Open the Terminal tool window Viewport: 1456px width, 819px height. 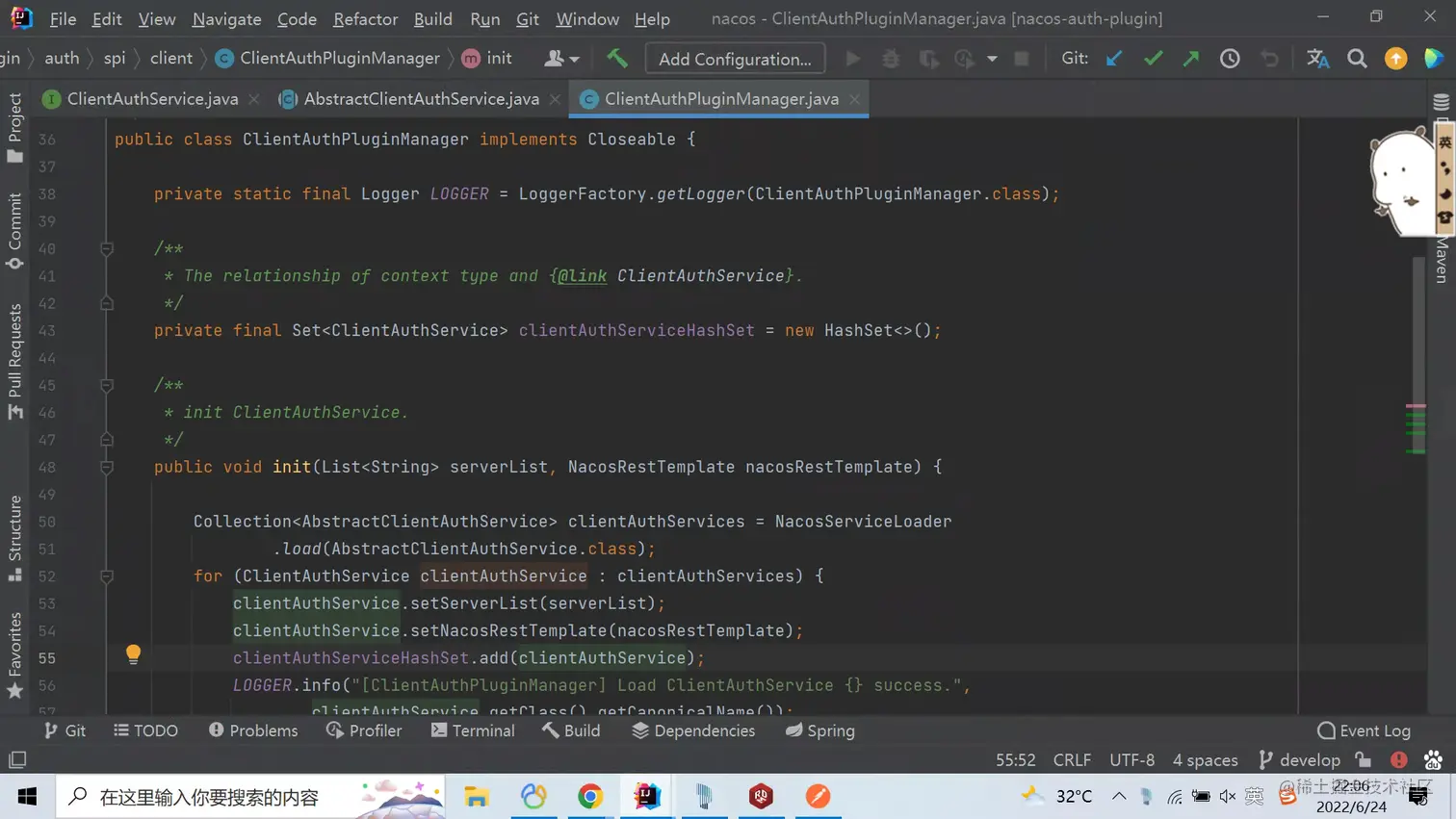pyautogui.click(x=473, y=730)
